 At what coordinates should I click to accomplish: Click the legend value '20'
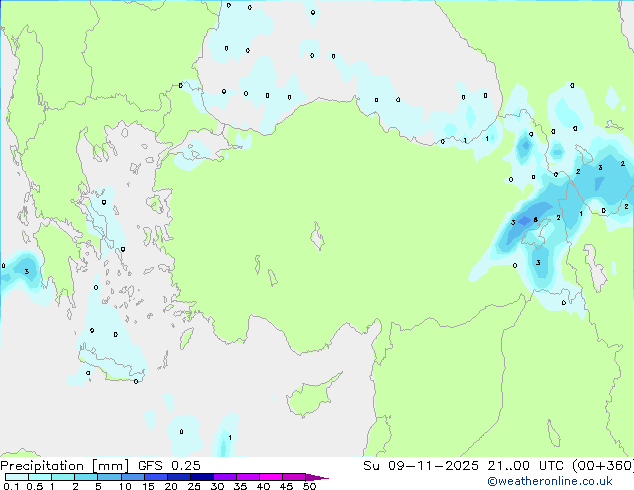click(171, 486)
